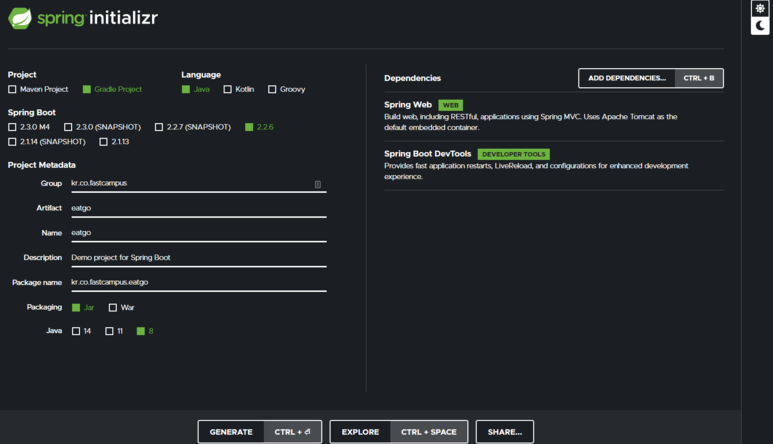Choose War packaging
Viewport: 773px width, 444px height.
click(113, 308)
